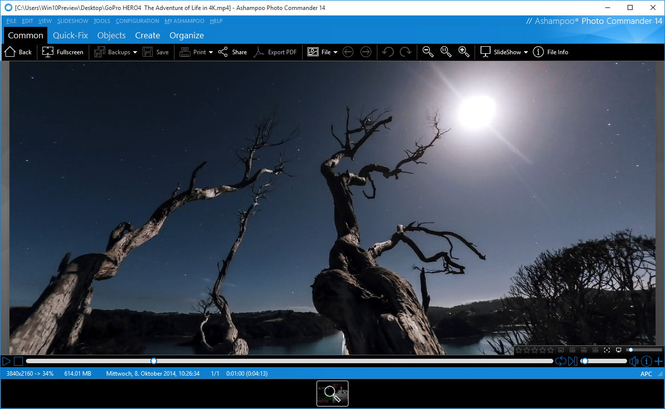
Task: Rate the file with the first star
Action: click(519, 350)
